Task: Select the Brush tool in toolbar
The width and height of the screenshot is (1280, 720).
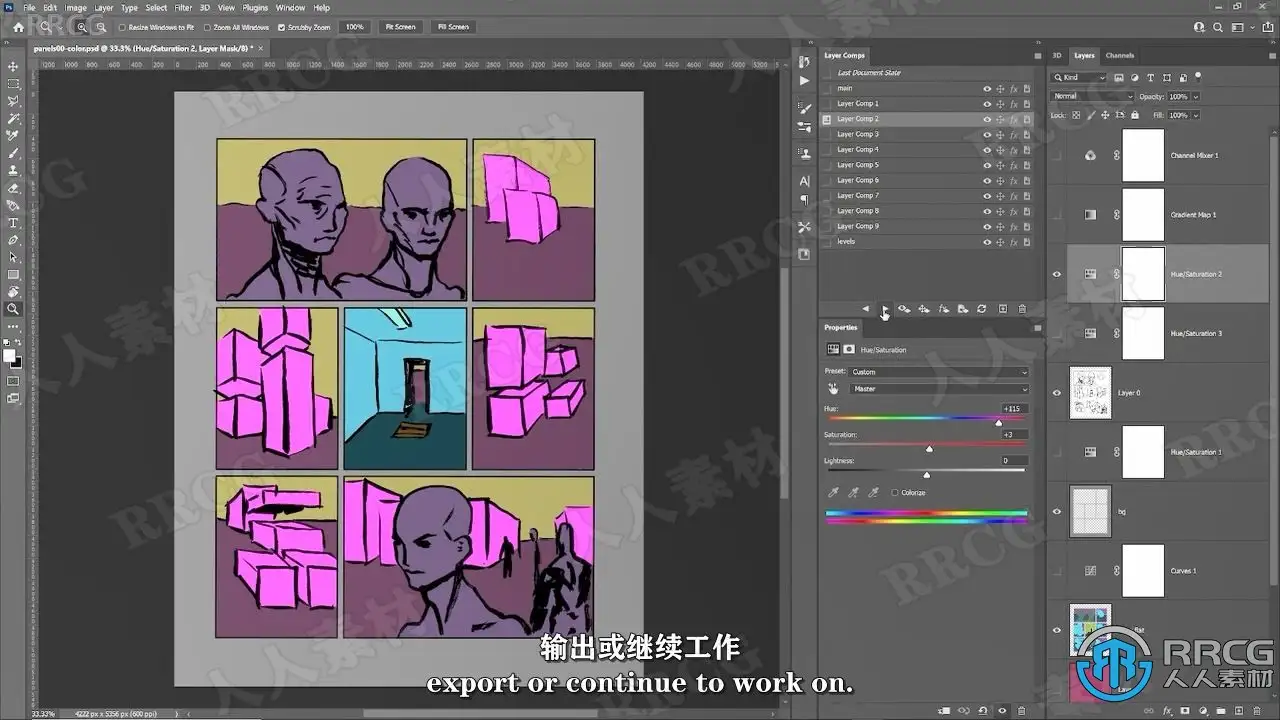Action: [x=13, y=154]
